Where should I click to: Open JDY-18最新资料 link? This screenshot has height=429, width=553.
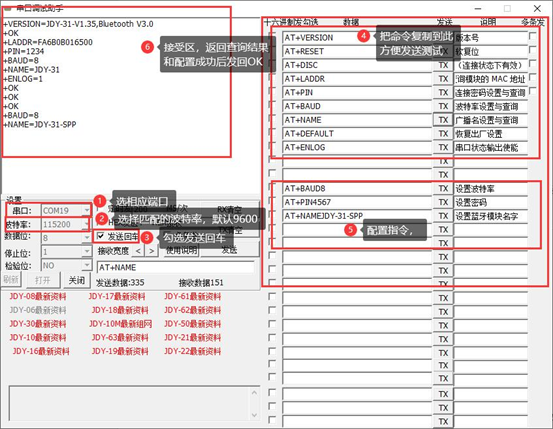coord(120,310)
